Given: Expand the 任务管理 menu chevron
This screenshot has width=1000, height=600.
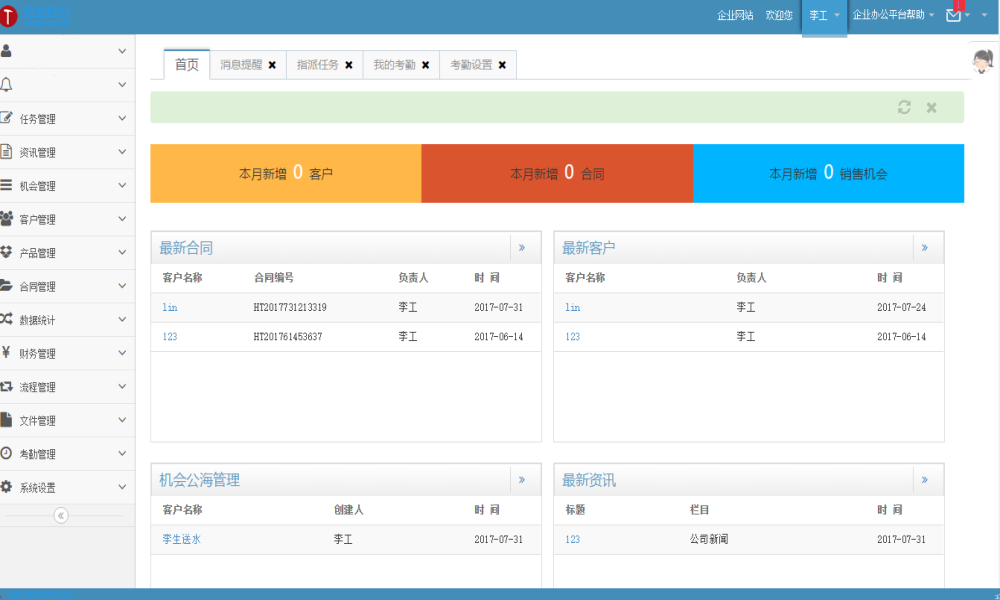Looking at the screenshot, I should (x=122, y=118).
